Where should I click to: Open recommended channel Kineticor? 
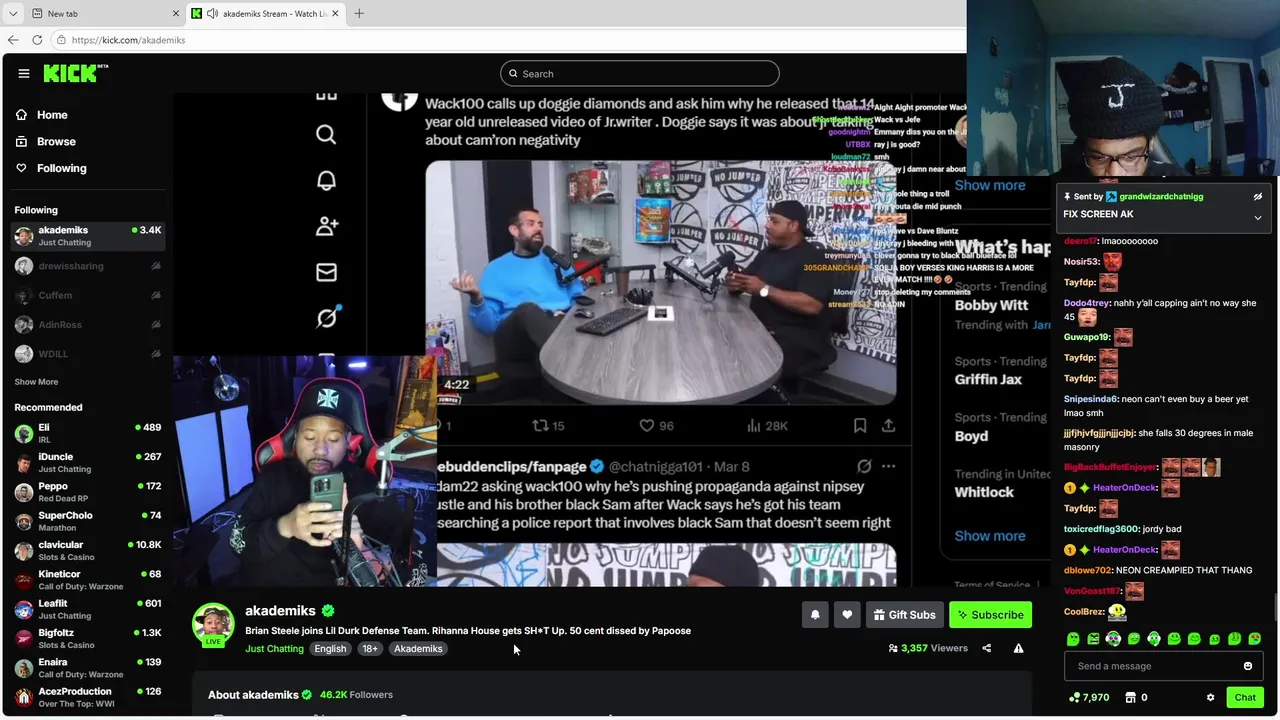[x=88, y=580]
